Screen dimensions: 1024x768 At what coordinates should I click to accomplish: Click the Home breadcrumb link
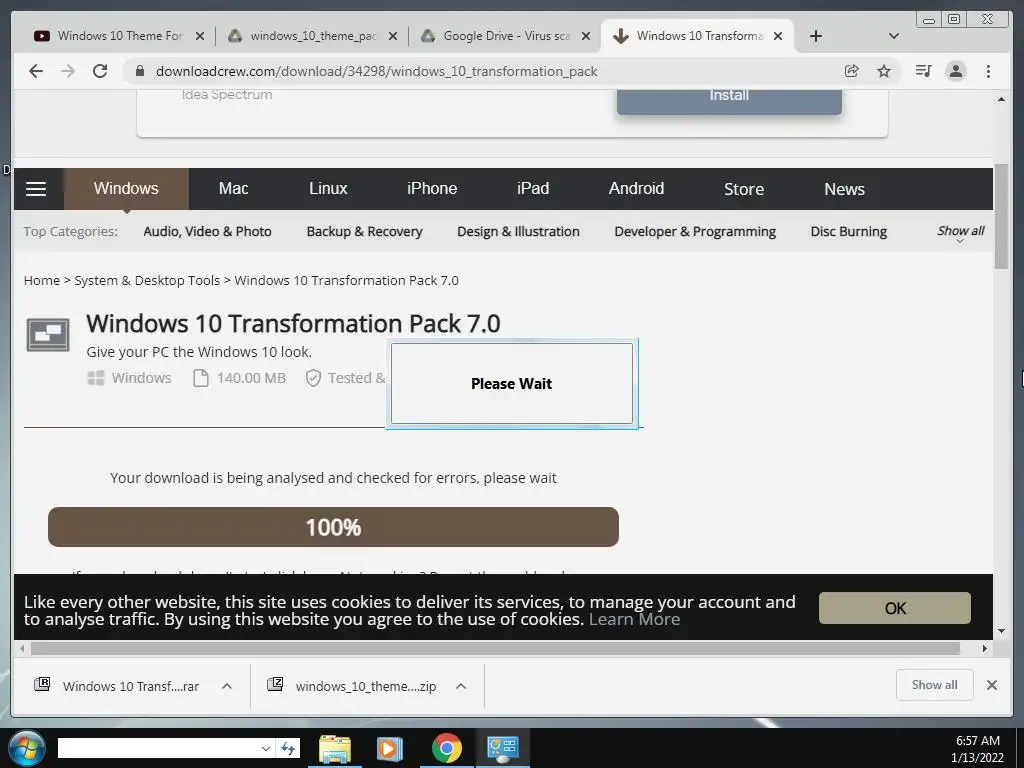click(42, 280)
